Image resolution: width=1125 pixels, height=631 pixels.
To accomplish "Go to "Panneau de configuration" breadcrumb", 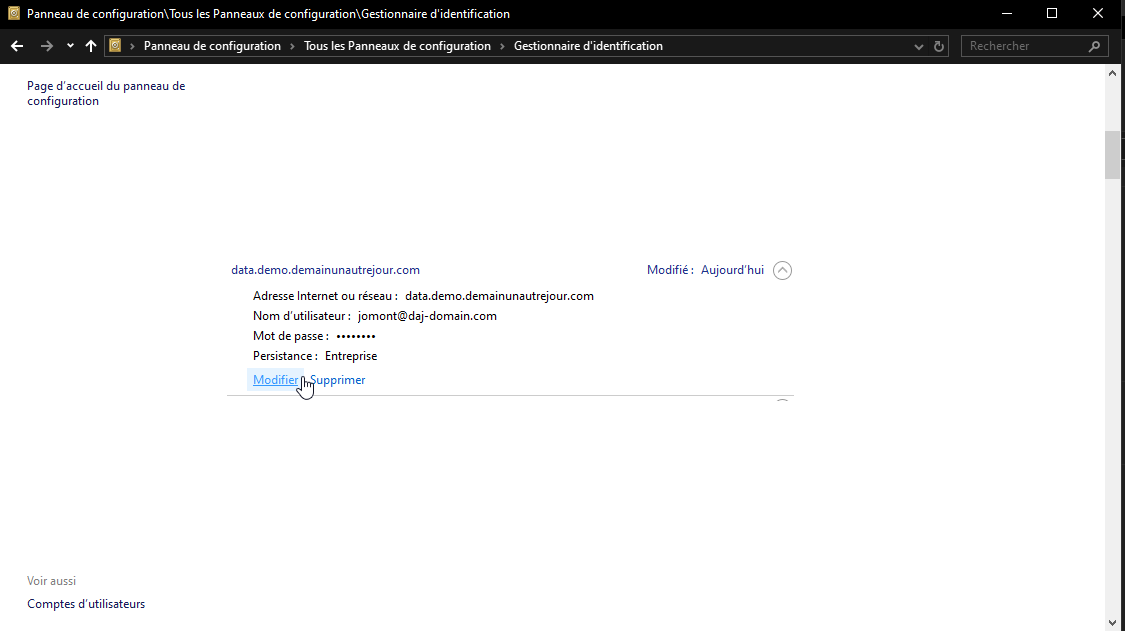I will click(212, 46).
